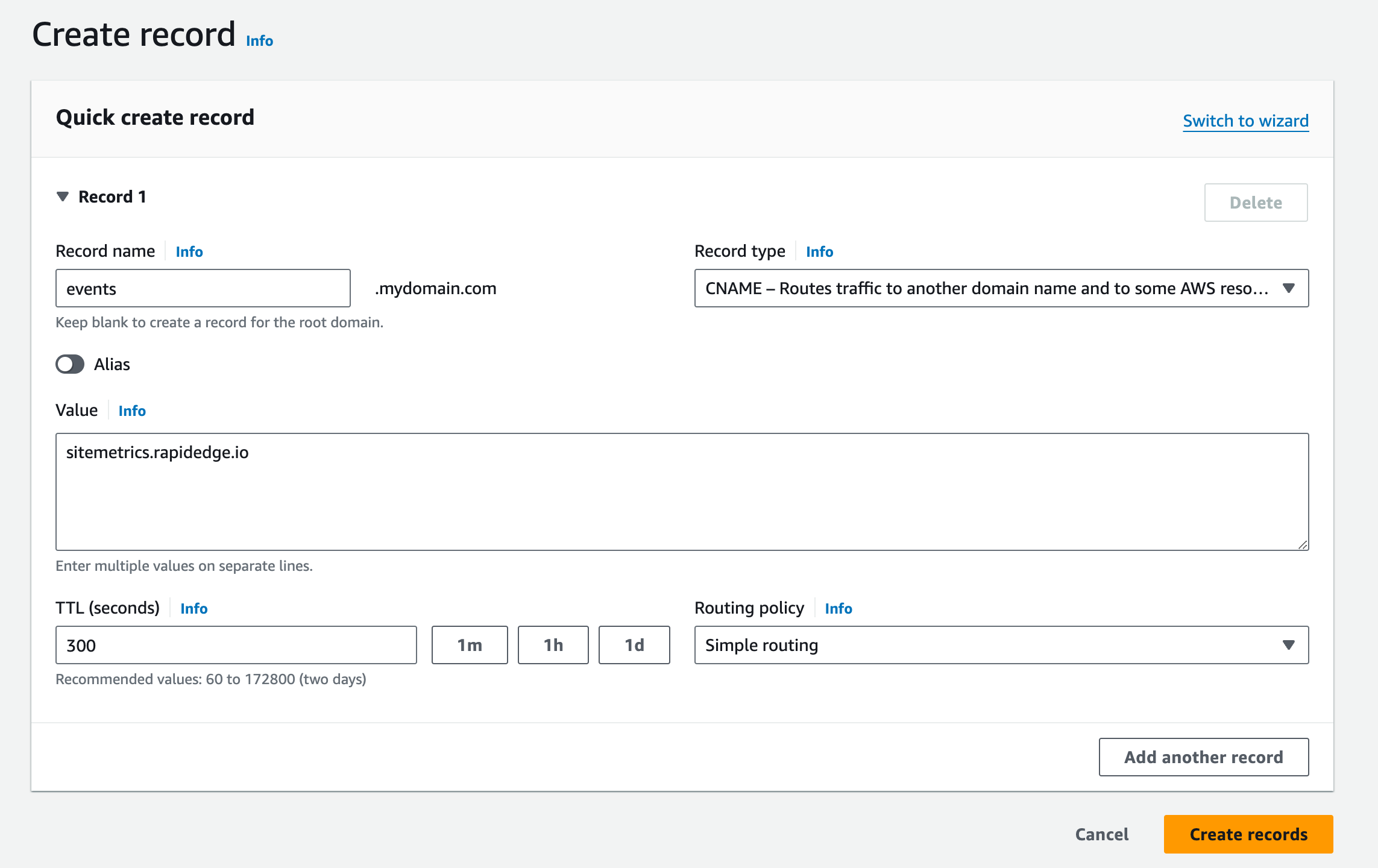This screenshot has width=1378, height=868.
Task: Toggle the Alias switch on
Action: tap(71, 364)
